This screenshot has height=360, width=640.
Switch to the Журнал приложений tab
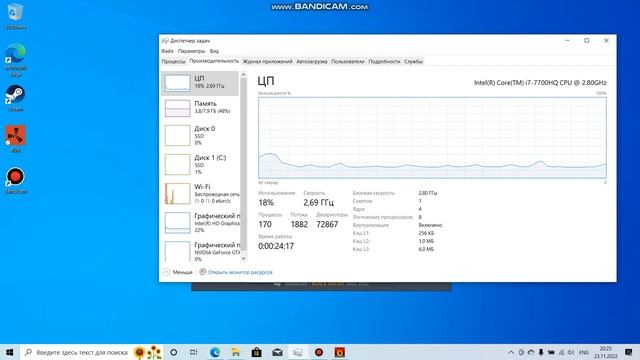[x=267, y=61]
